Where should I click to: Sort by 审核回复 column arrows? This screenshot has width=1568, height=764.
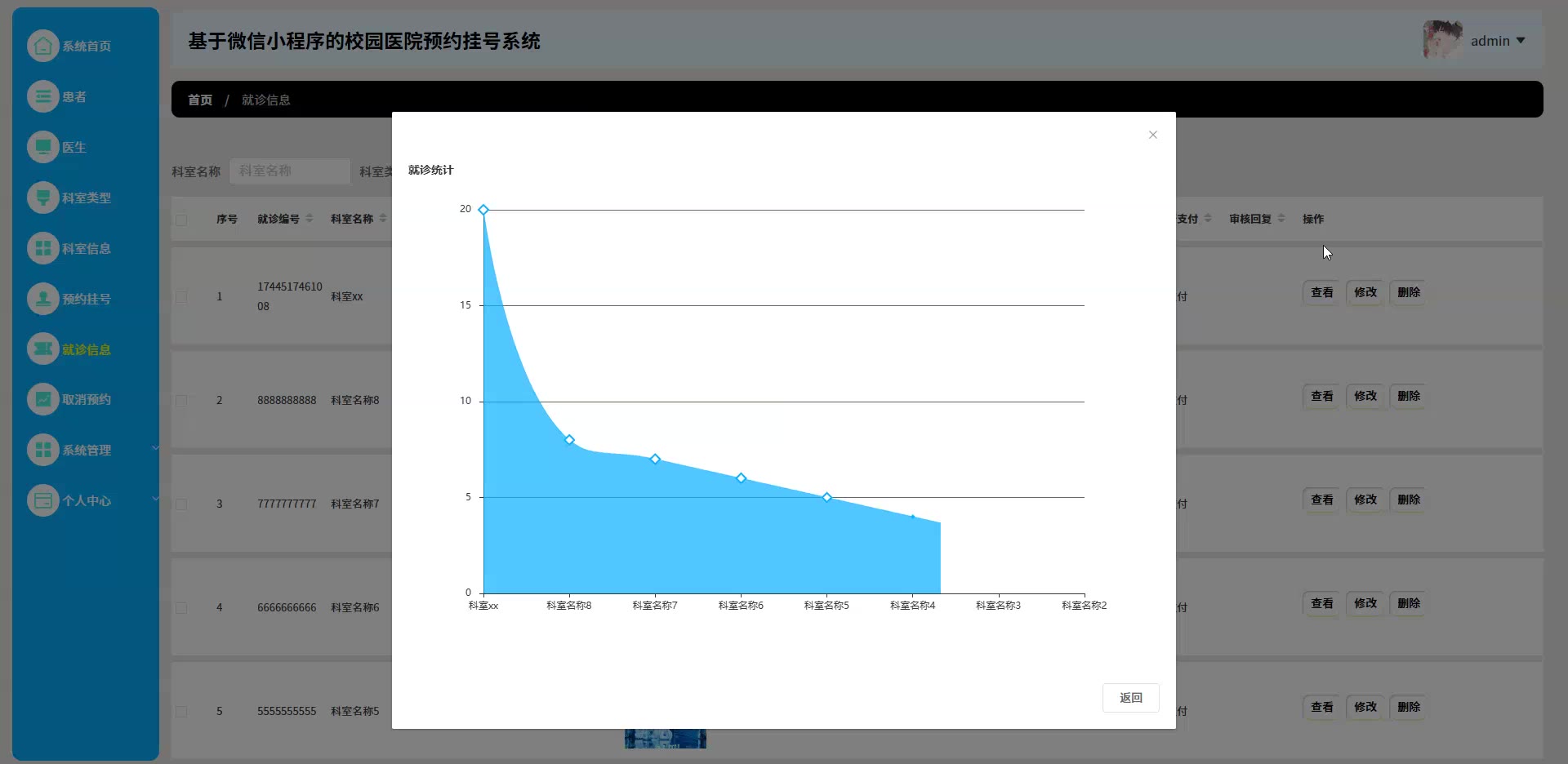click(1281, 219)
